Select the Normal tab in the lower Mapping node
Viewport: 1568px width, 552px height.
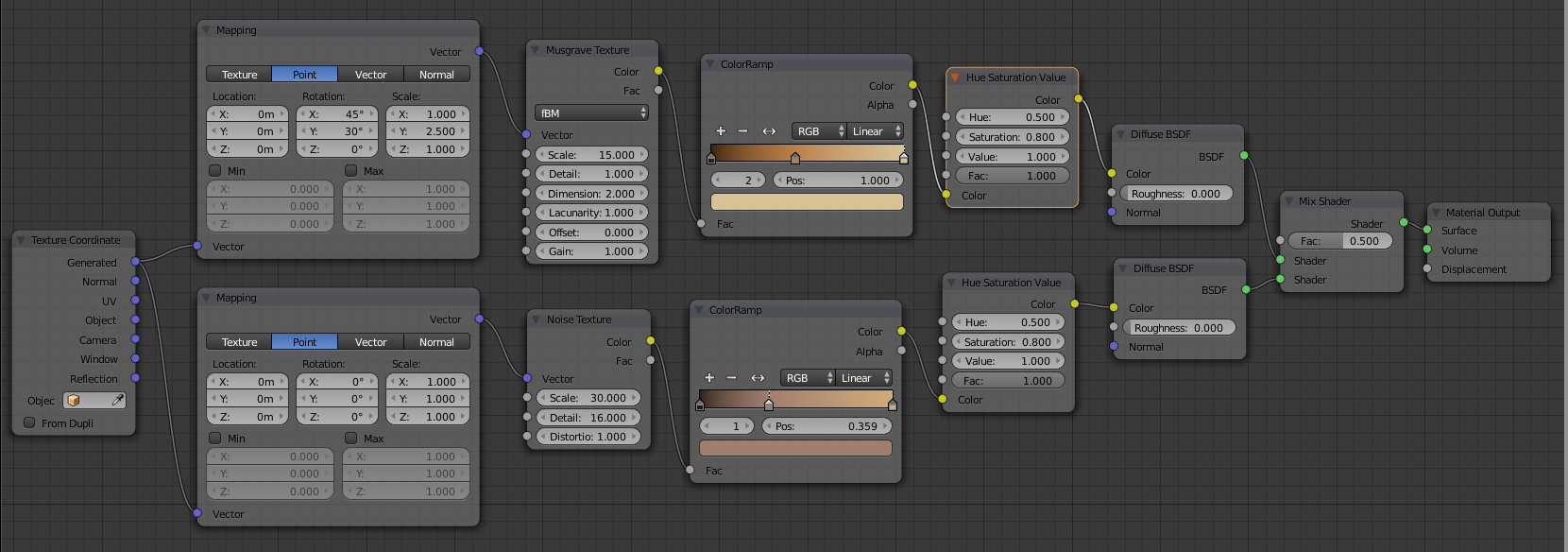pos(436,342)
